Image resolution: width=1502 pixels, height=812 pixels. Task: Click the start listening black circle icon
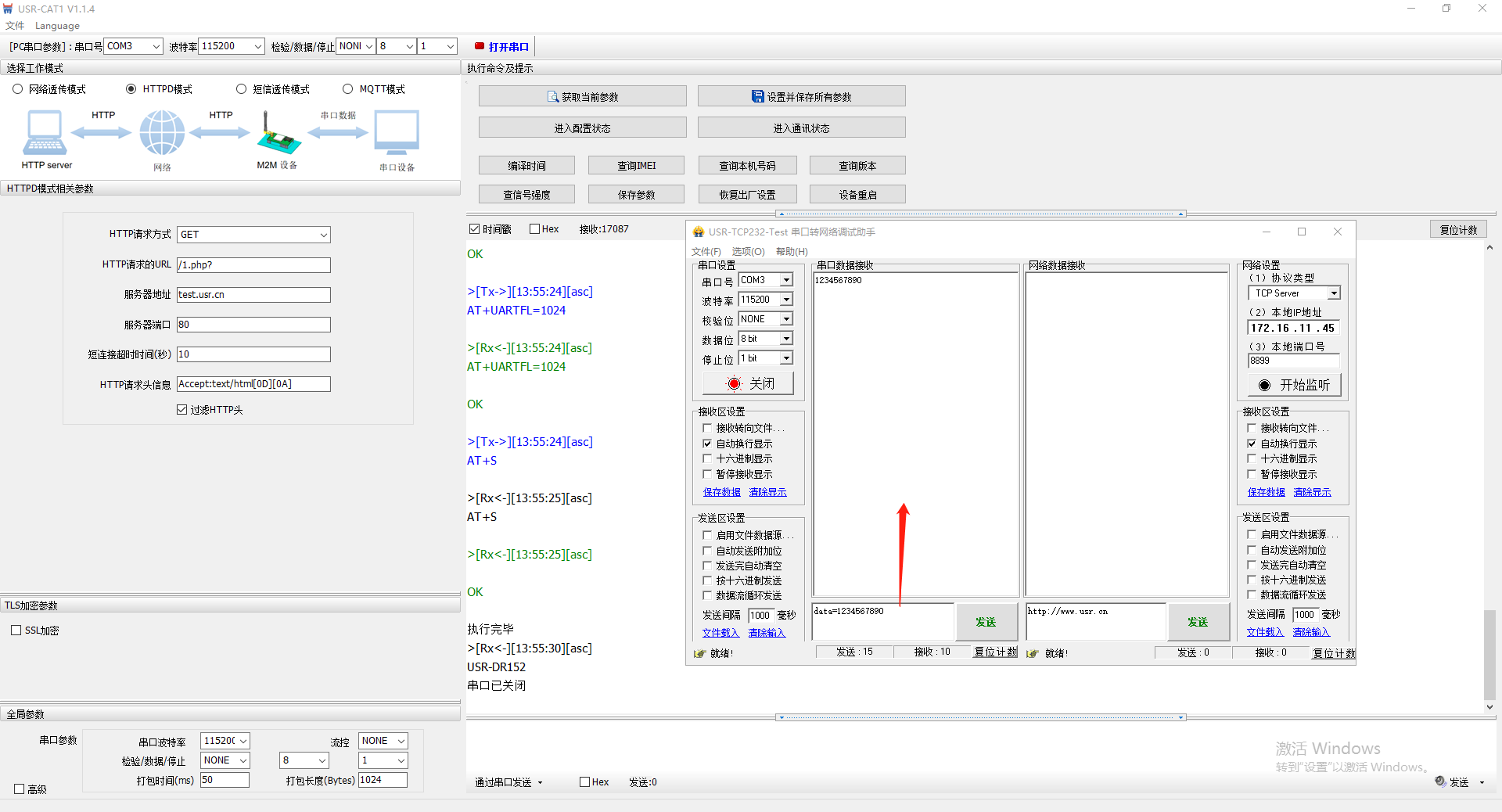tap(1264, 385)
